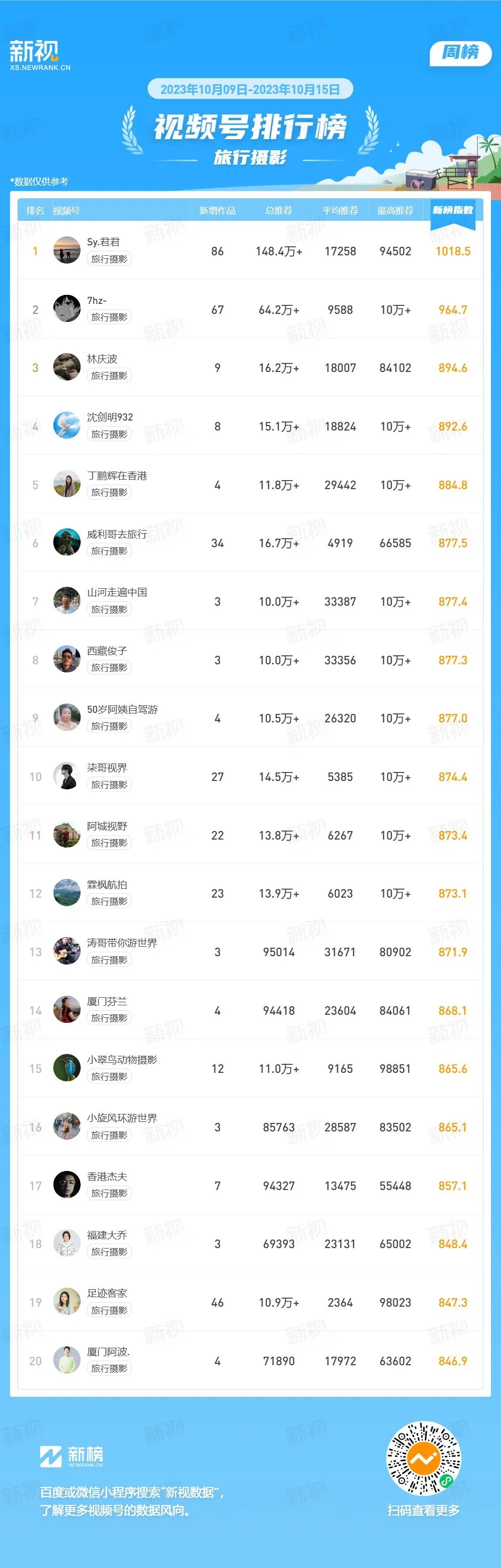Open Sy.君君 avatar thumbnail
Viewport: 501px width, 1568px height.
tap(67, 250)
